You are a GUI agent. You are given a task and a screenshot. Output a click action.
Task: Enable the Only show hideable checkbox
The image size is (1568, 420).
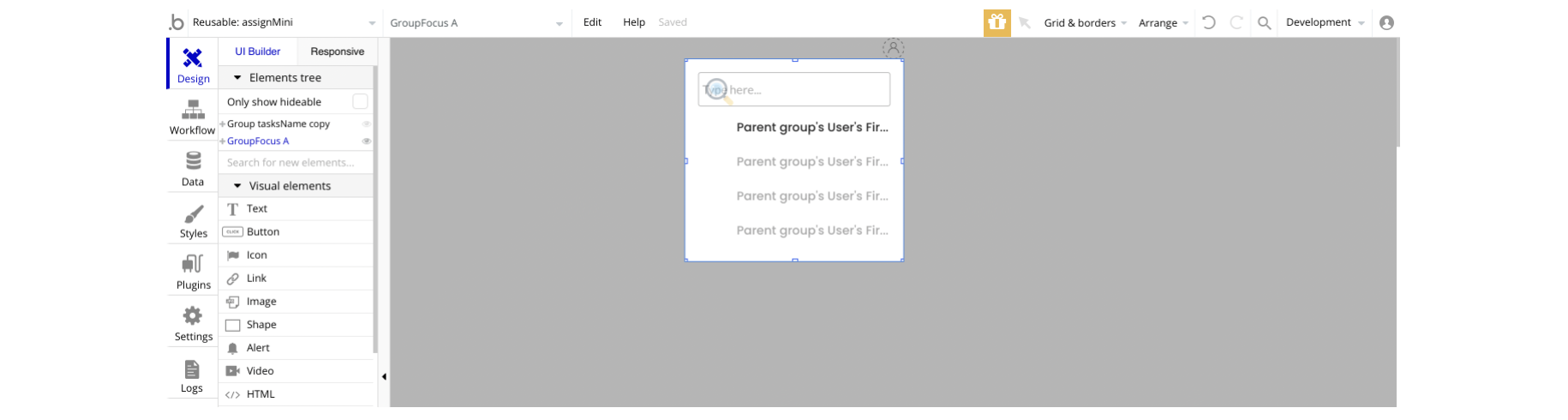[x=360, y=102]
